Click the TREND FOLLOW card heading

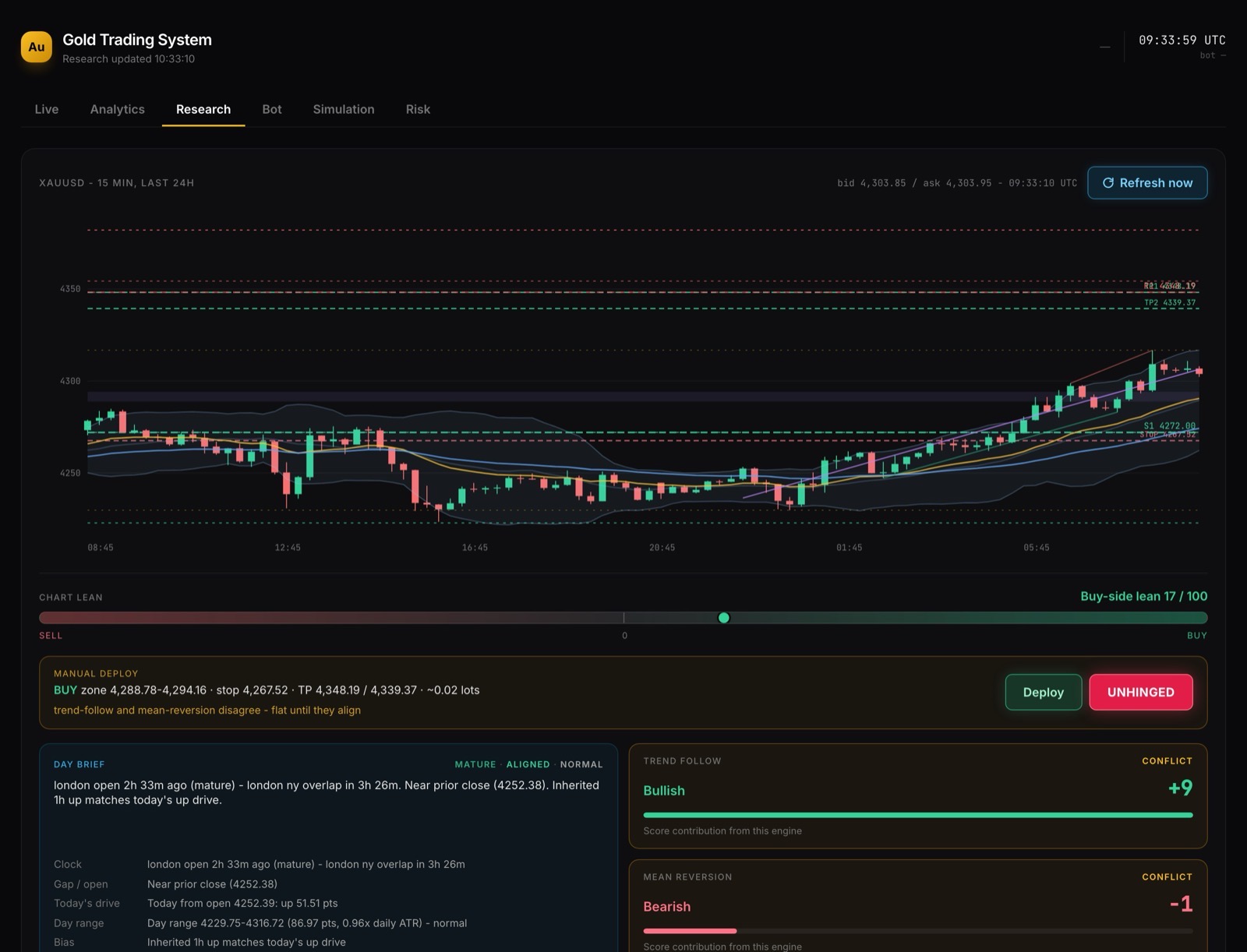pos(682,761)
